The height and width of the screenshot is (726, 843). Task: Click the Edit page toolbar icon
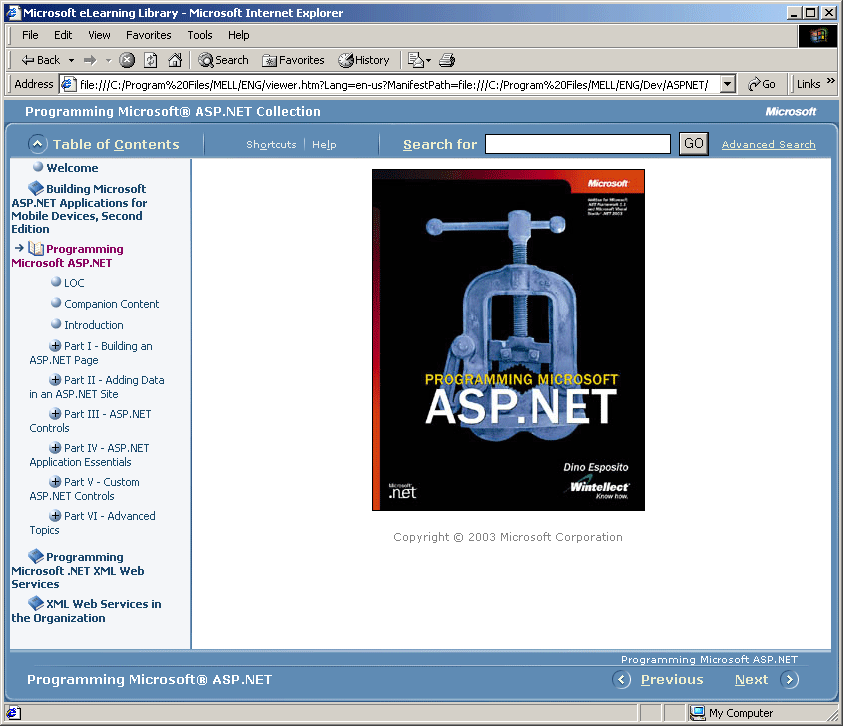pos(415,60)
